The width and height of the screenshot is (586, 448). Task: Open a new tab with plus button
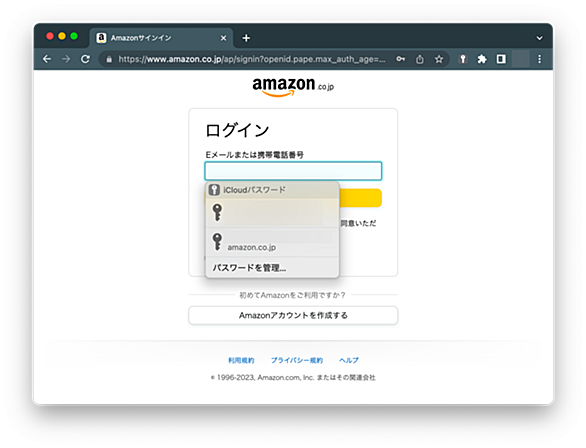pos(246,38)
